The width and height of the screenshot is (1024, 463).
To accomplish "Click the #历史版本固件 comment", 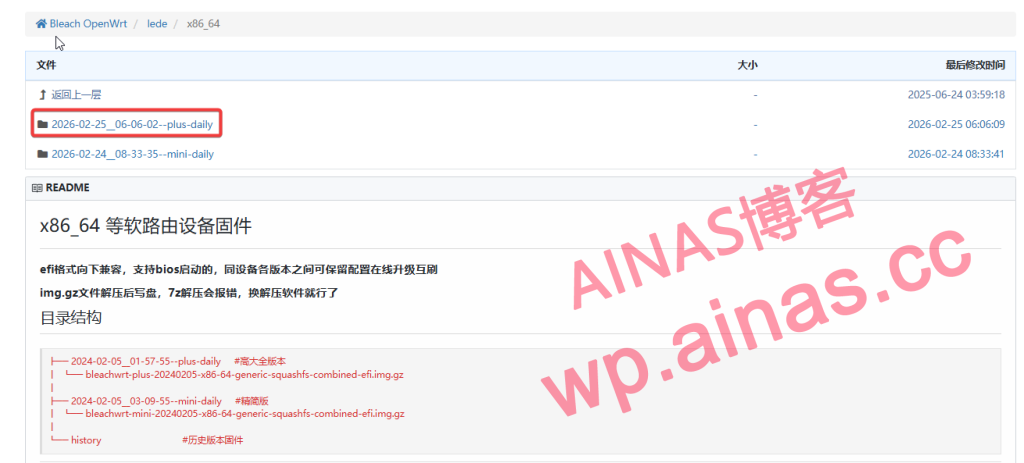I will pos(213,440).
